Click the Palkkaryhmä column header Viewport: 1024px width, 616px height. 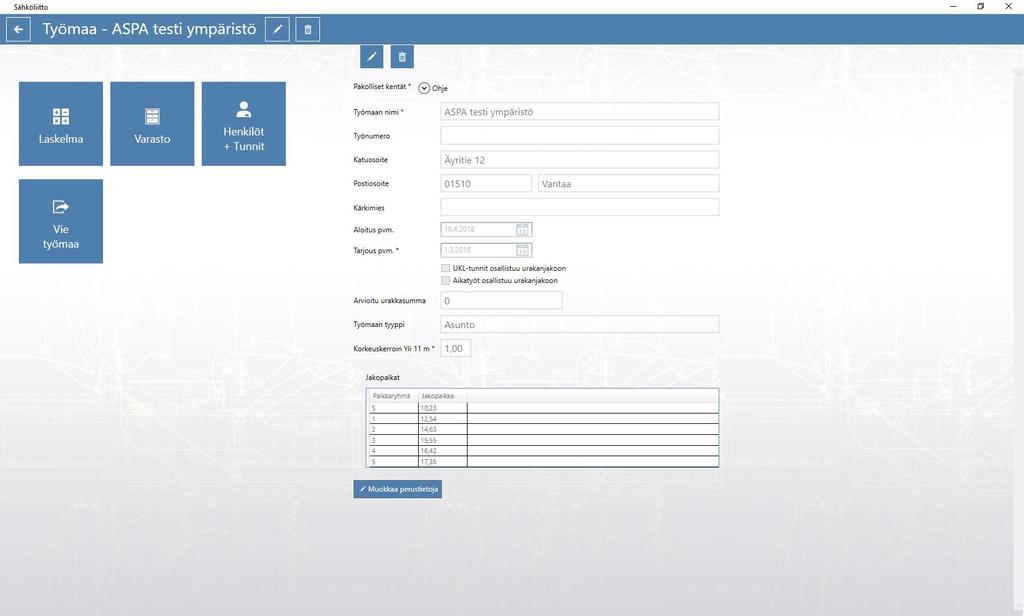(392, 396)
